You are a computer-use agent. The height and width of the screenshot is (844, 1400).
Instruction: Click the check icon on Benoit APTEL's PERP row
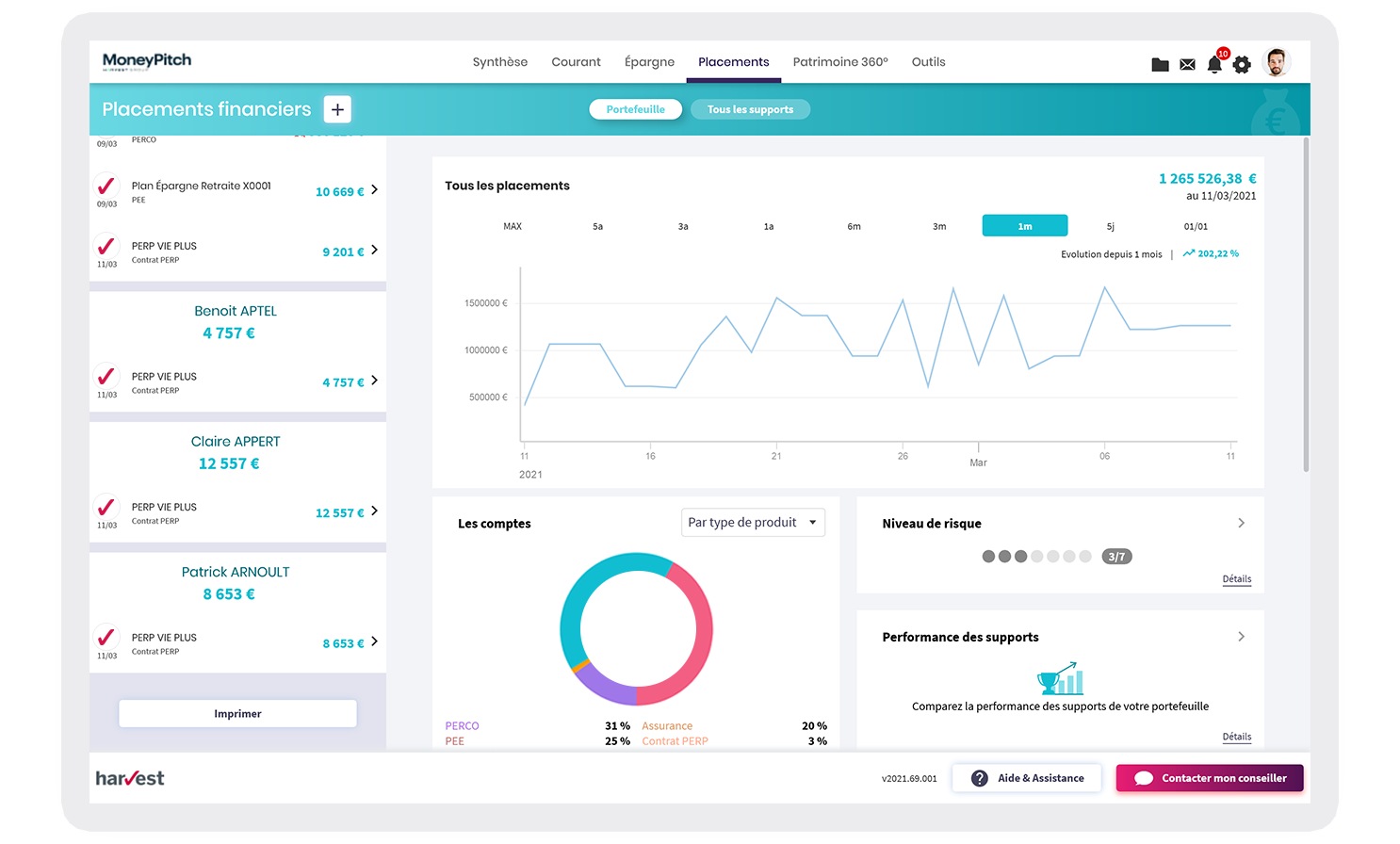point(106,377)
